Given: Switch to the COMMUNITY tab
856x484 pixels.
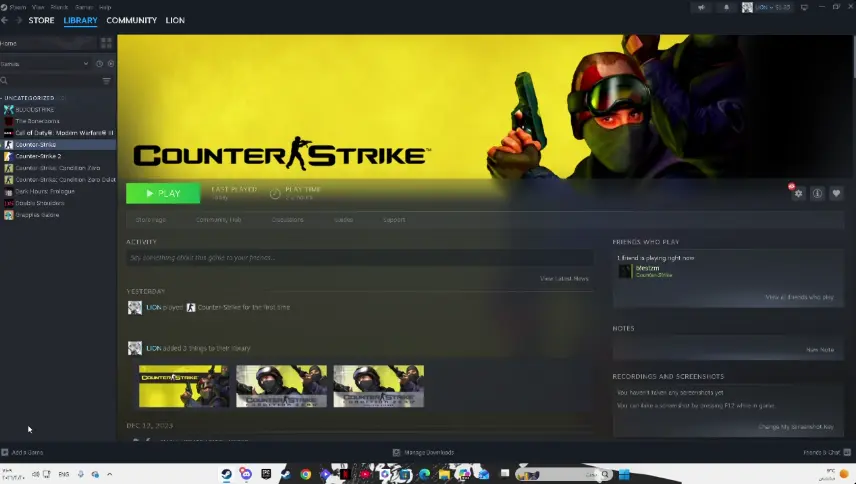Looking at the screenshot, I should point(132,20).
